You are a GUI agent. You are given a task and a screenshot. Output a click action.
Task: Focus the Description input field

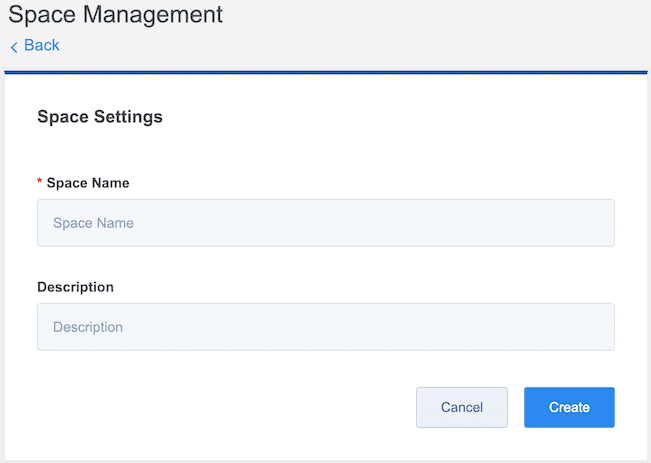pos(326,327)
